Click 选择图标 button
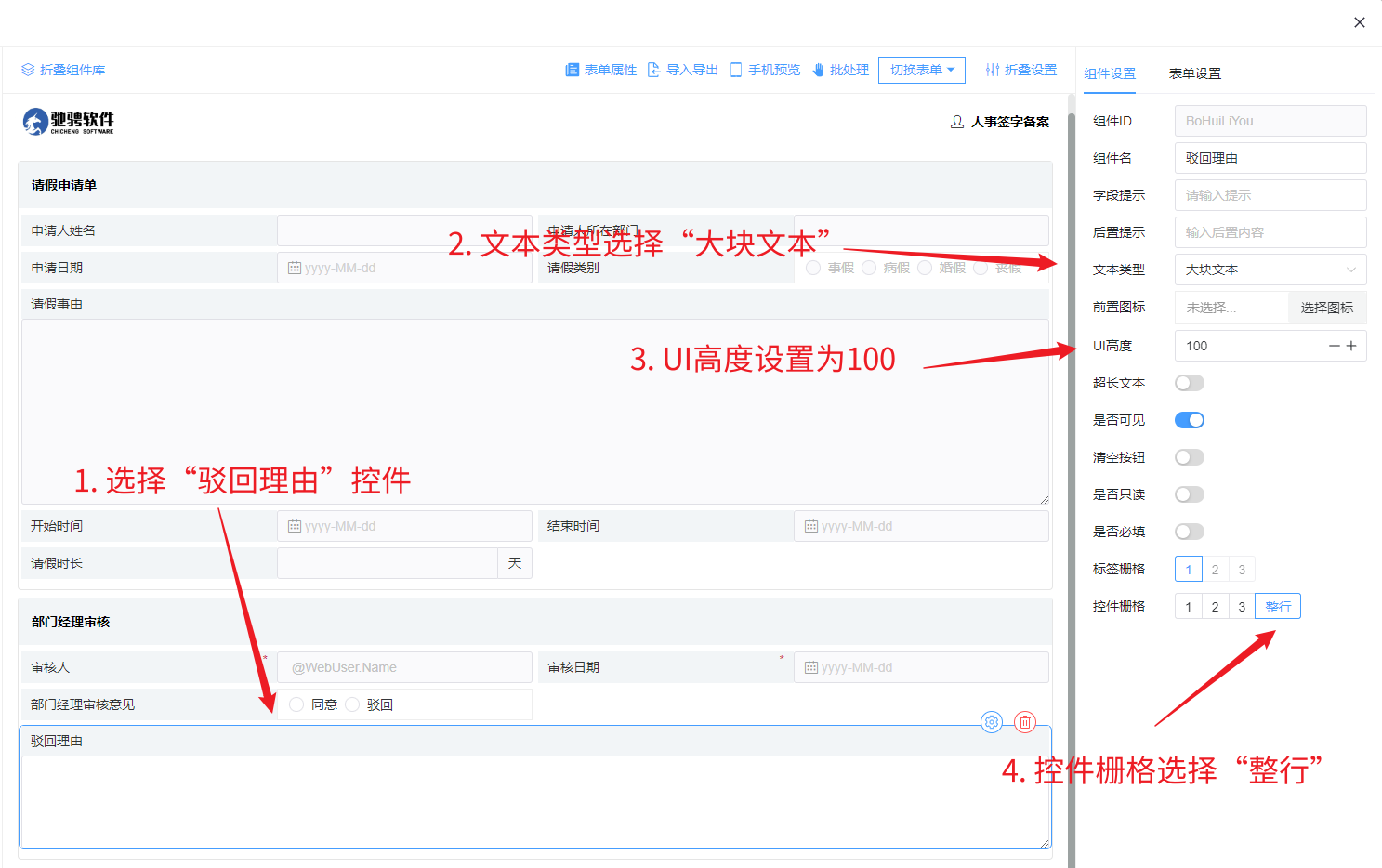Screen dimensions: 1382x868 click(1326, 308)
